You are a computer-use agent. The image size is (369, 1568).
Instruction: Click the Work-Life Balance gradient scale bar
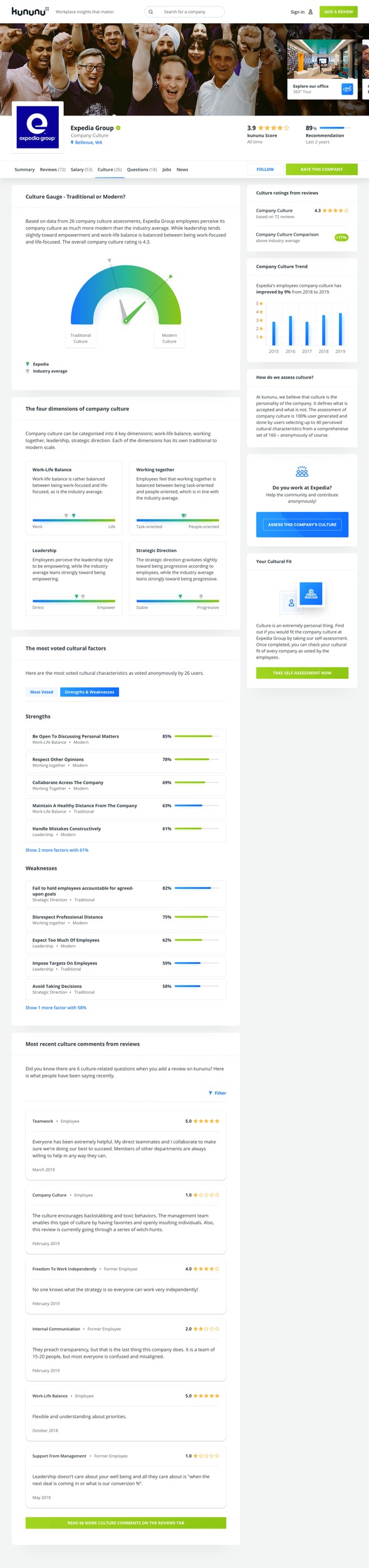74,520
